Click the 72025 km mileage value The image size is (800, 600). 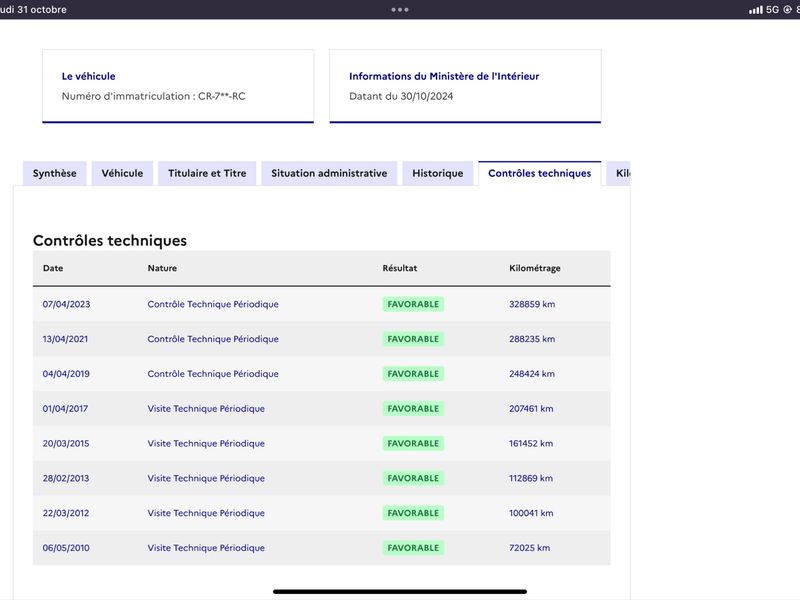click(x=530, y=547)
